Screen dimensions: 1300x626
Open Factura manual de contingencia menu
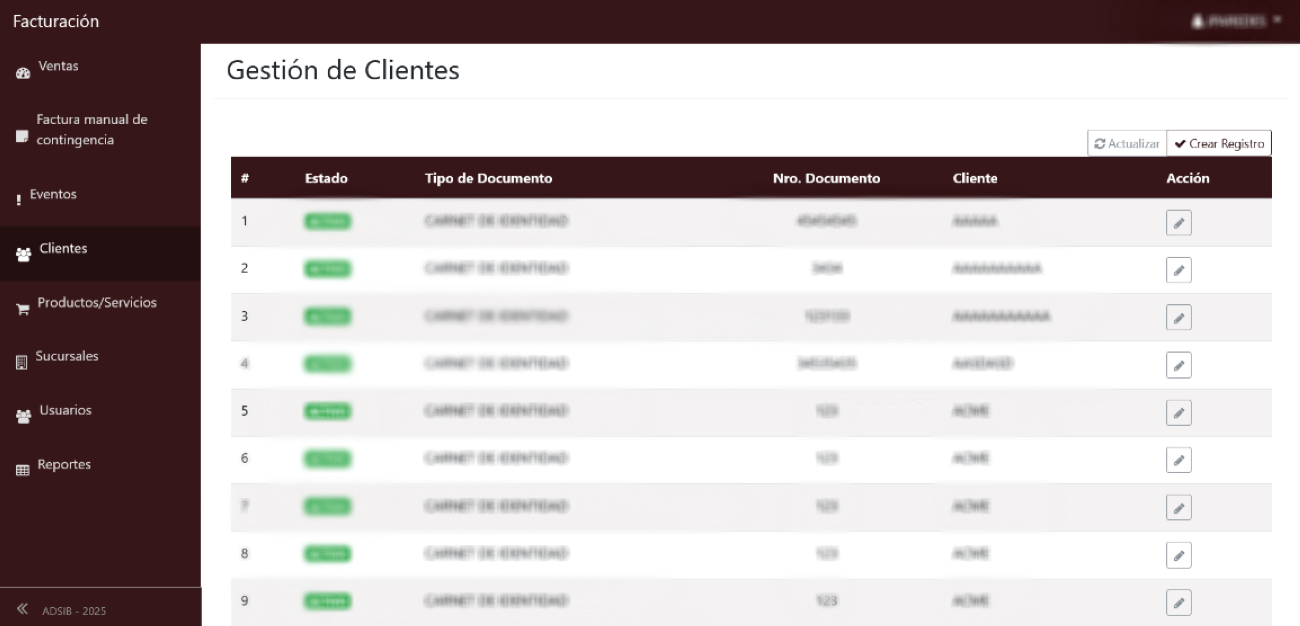[91, 130]
